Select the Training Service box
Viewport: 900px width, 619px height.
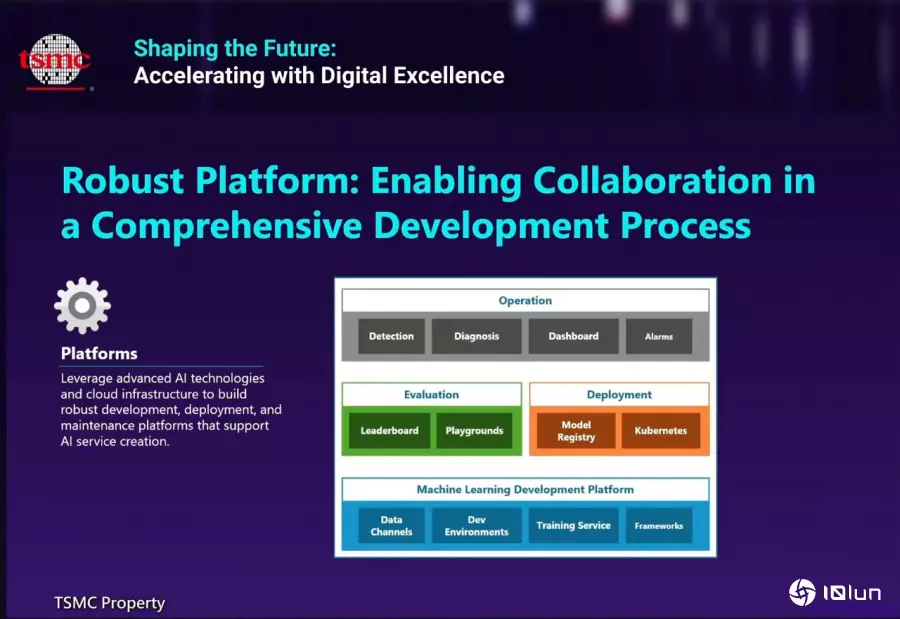pos(573,525)
